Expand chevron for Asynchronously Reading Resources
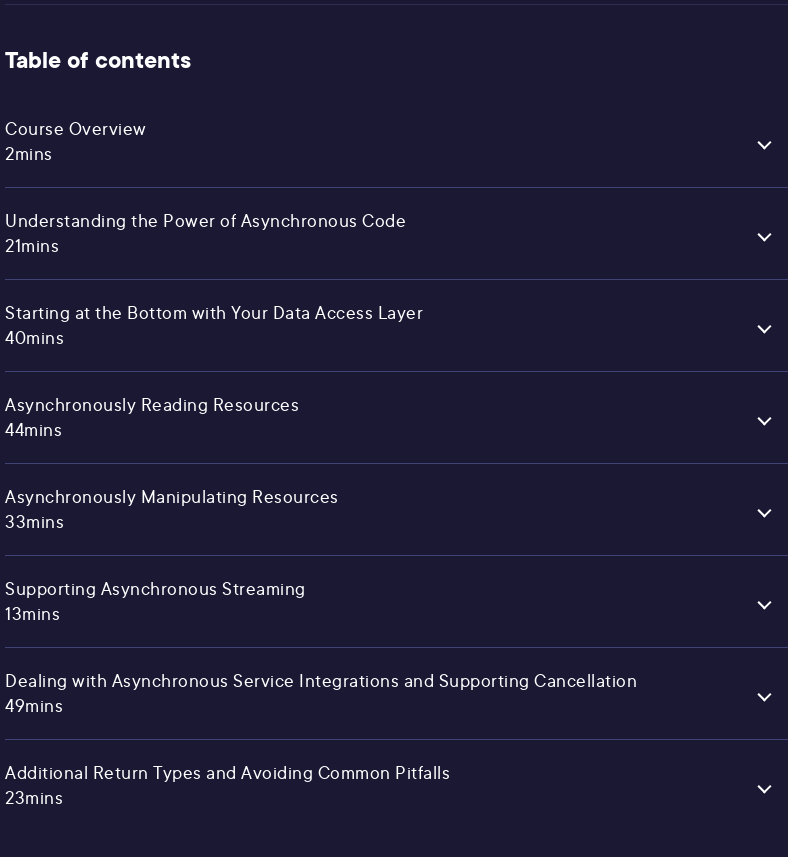Viewport: 788px width, 857px height. (764, 421)
